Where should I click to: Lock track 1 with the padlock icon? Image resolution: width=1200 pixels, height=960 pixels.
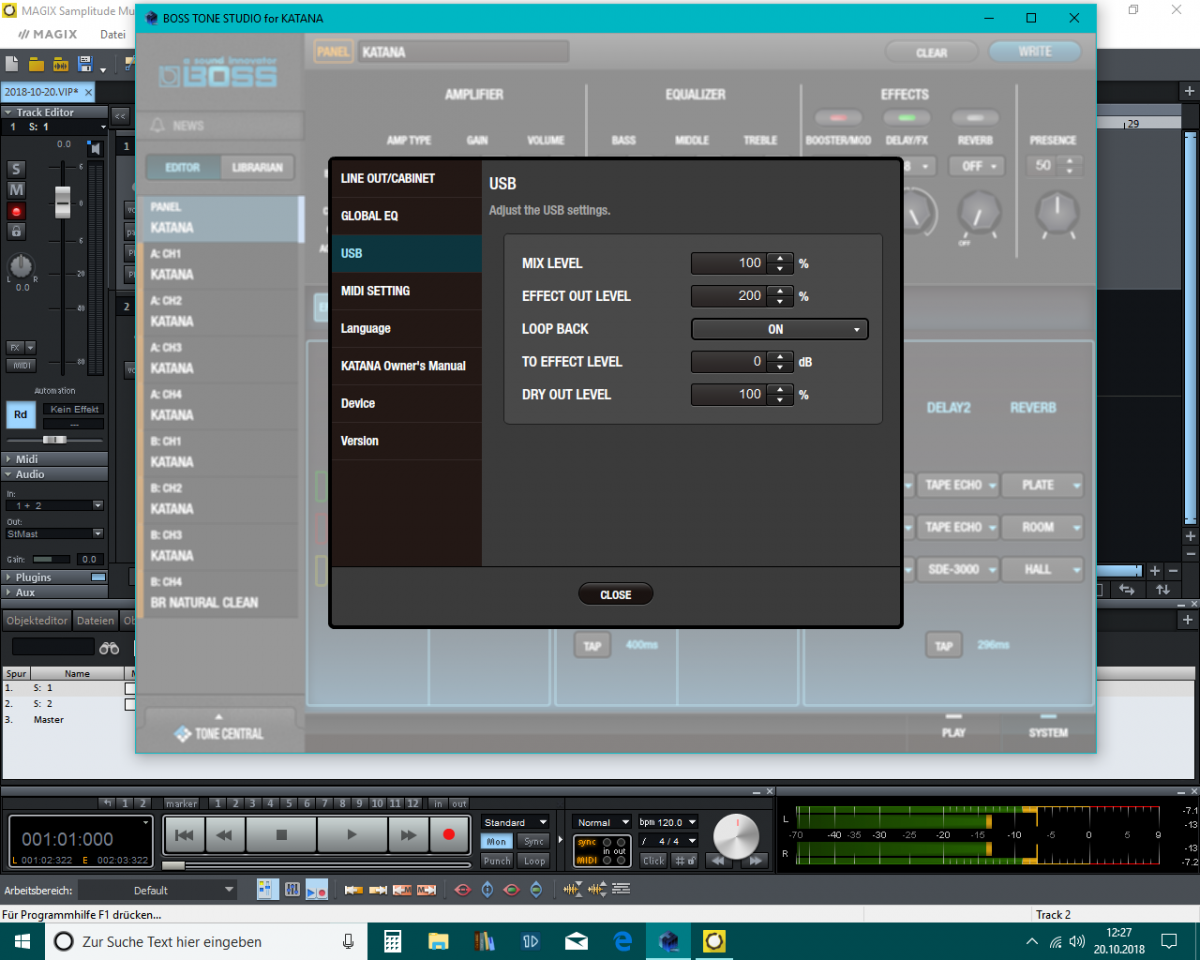16,231
